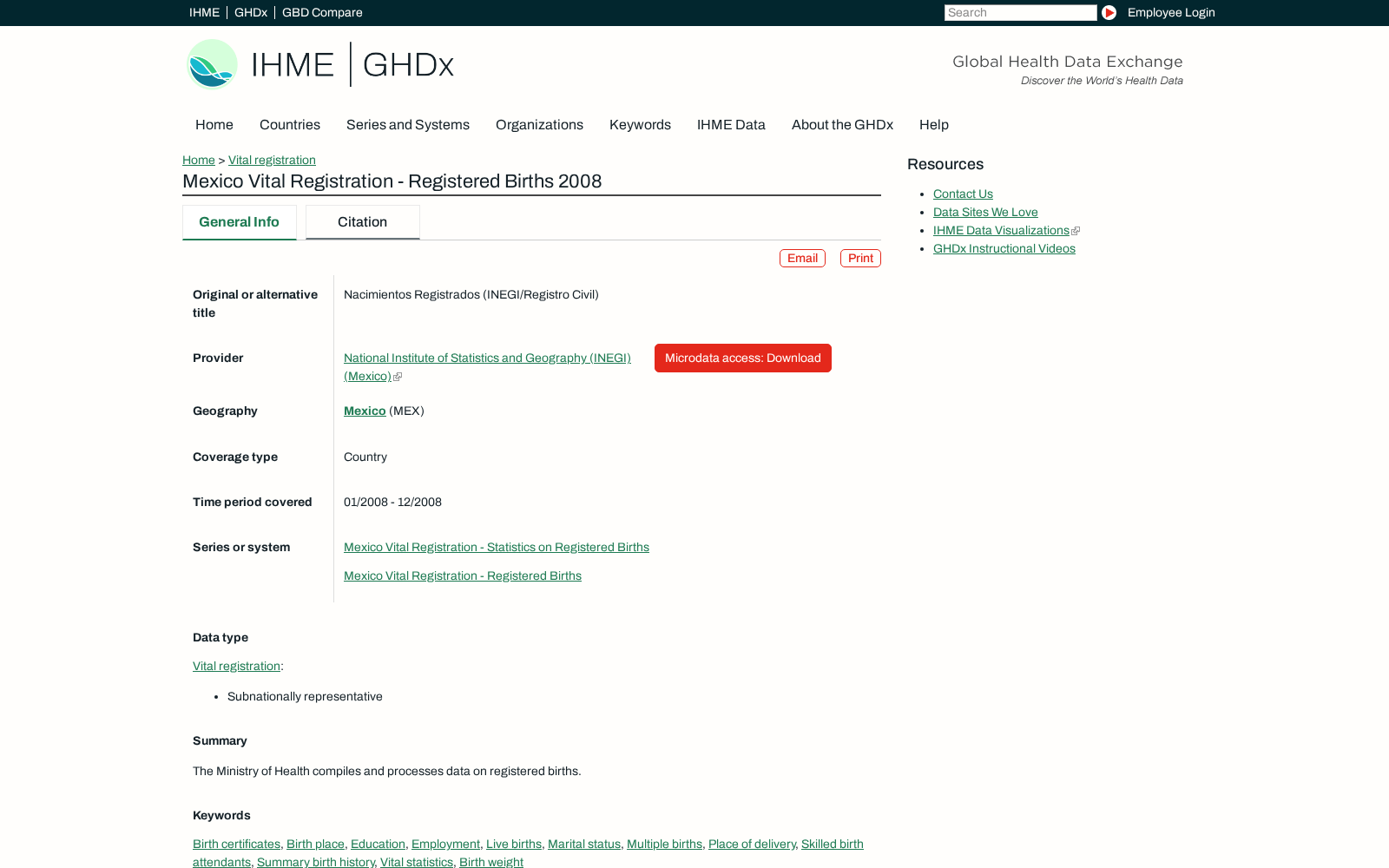The height and width of the screenshot is (868, 1389).
Task: Click the Vital statistics keyword
Action: pyautogui.click(x=417, y=861)
